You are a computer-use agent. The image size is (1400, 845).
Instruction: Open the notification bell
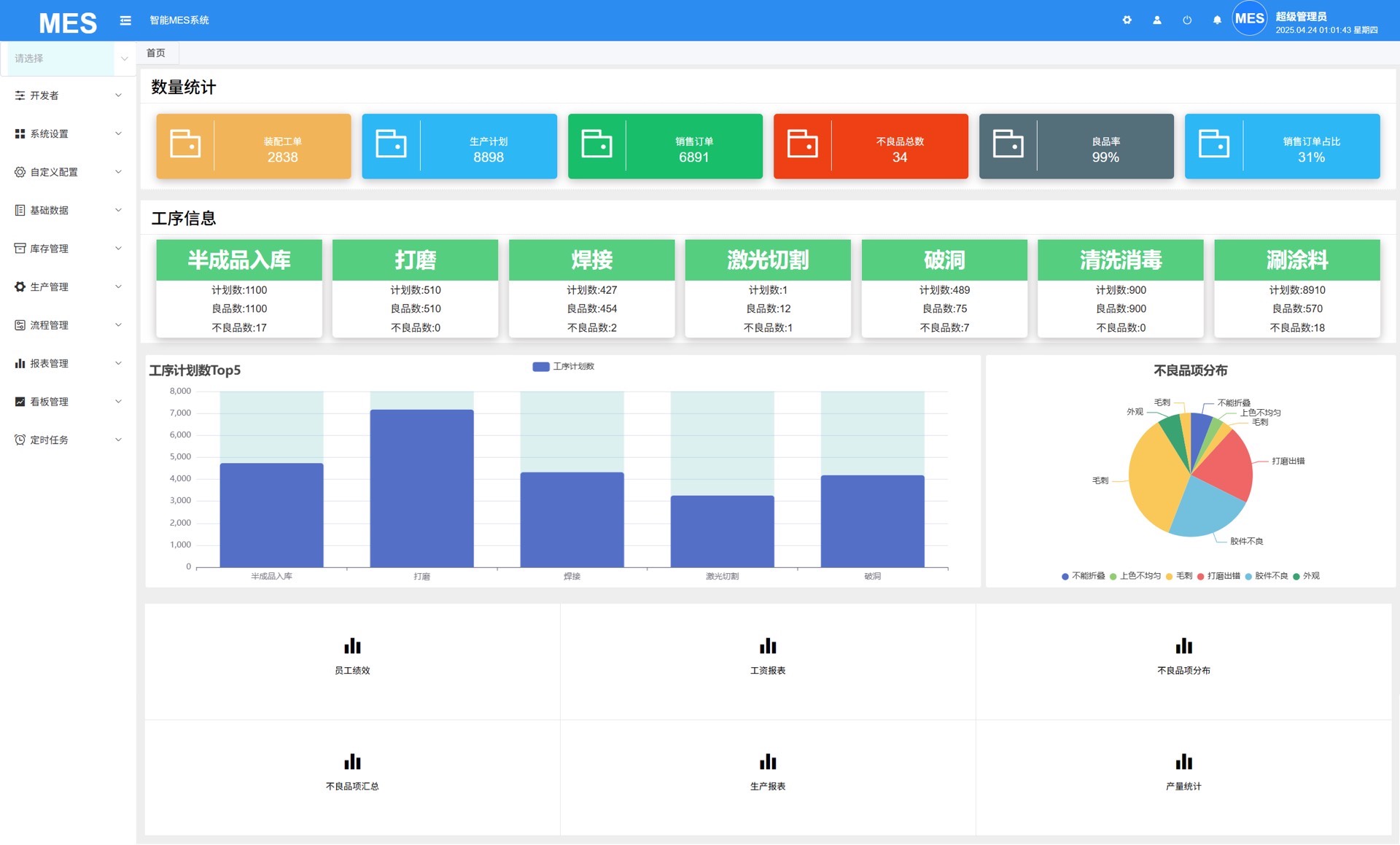1216,20
